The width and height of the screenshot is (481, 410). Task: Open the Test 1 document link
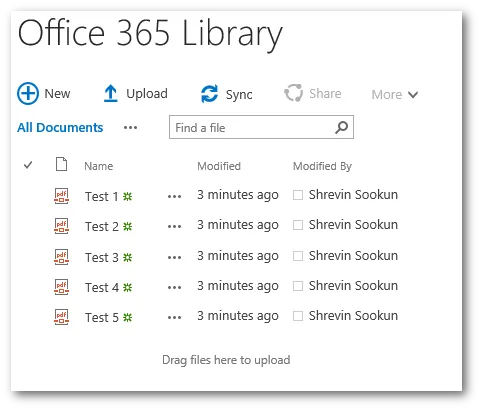pyautogui.click(x=102, y=196)
